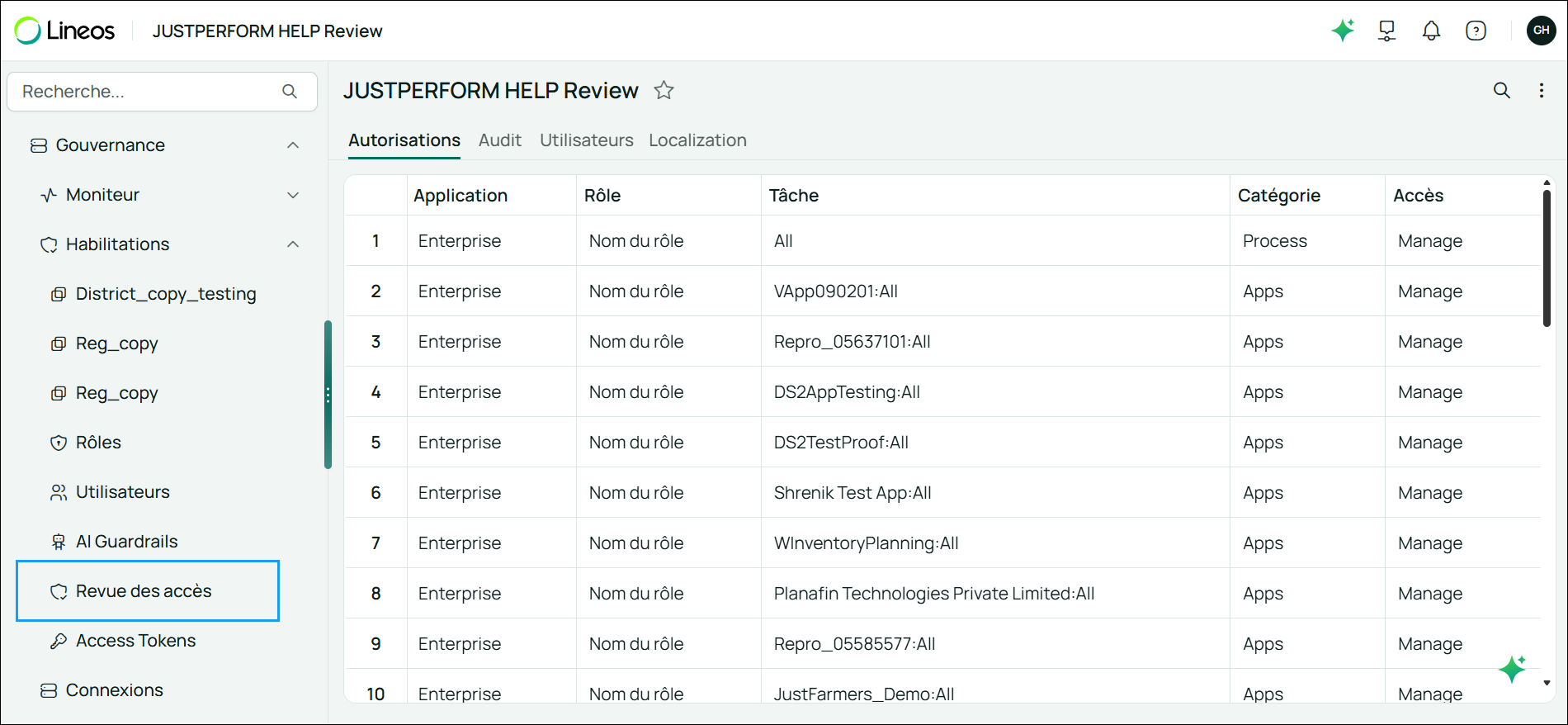Screen dimensions: 1568x725
Task: Click the AI Guardrails icon
Action: pos(59,542)
